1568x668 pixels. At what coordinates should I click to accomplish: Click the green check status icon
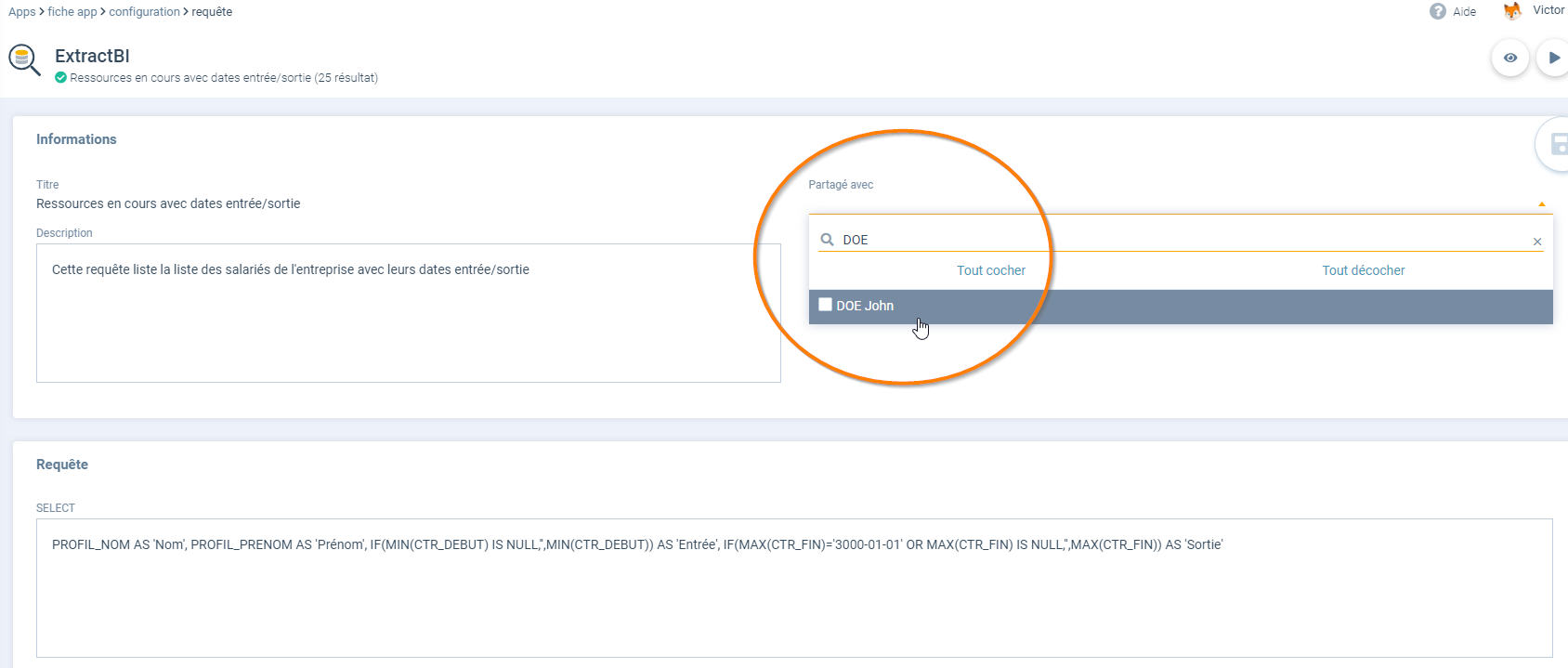click(x=60, y=78)
